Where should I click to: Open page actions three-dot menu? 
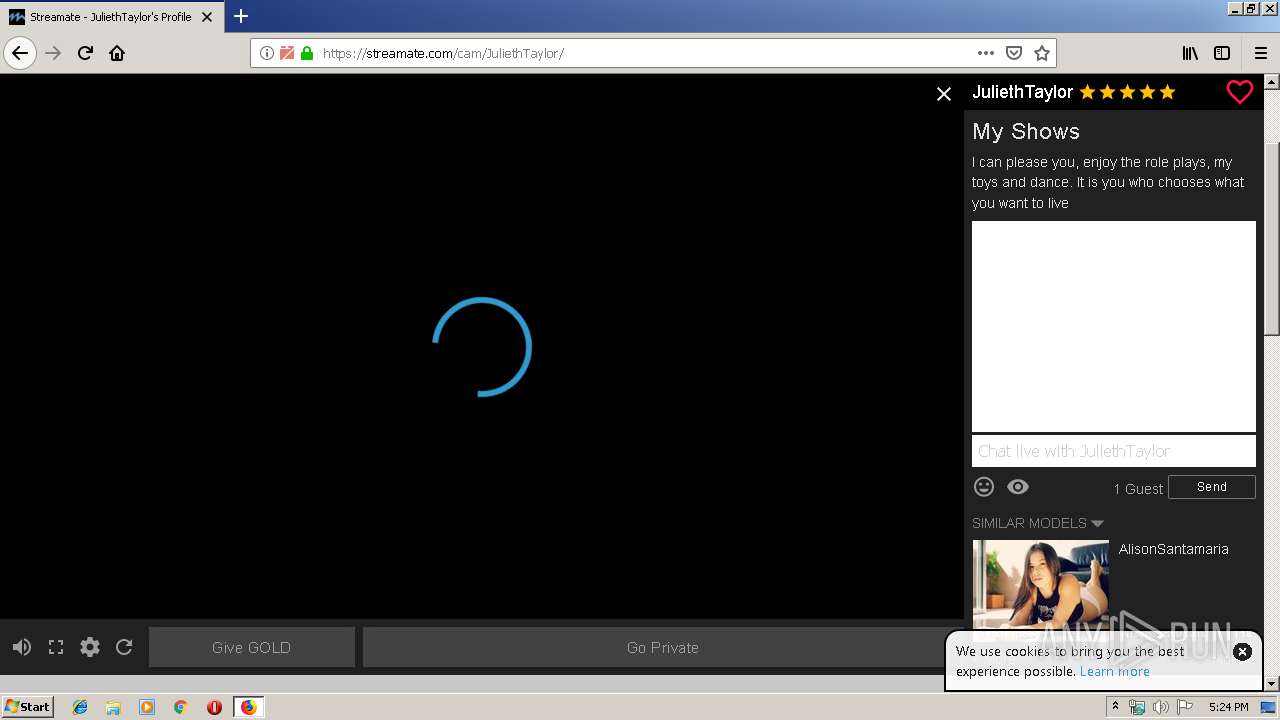coord(986,53)
